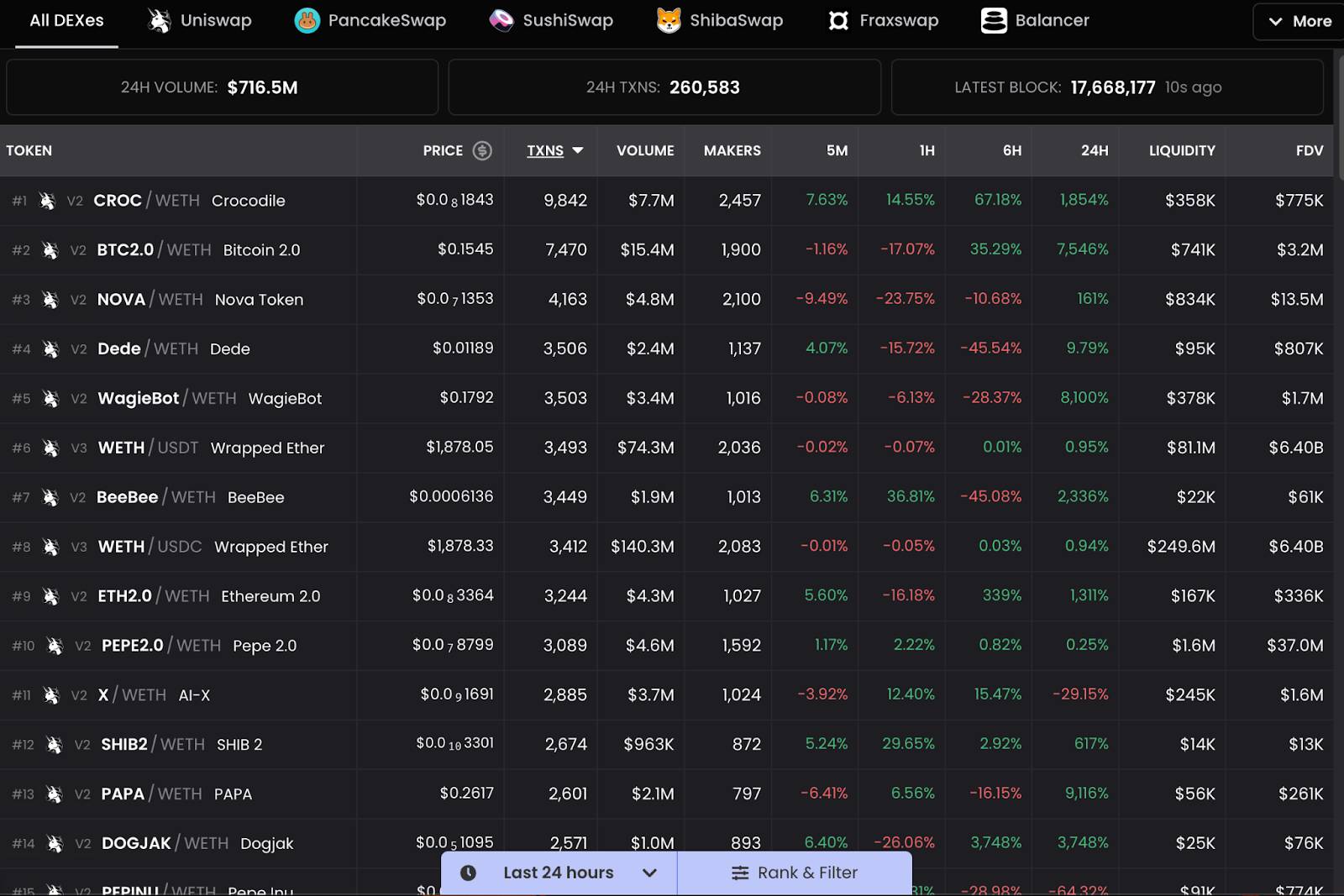The width and height of the screenshot is (1344, 896).
Task: Open WagieBot / WETH pair row
Action: [x=667, y=399]
